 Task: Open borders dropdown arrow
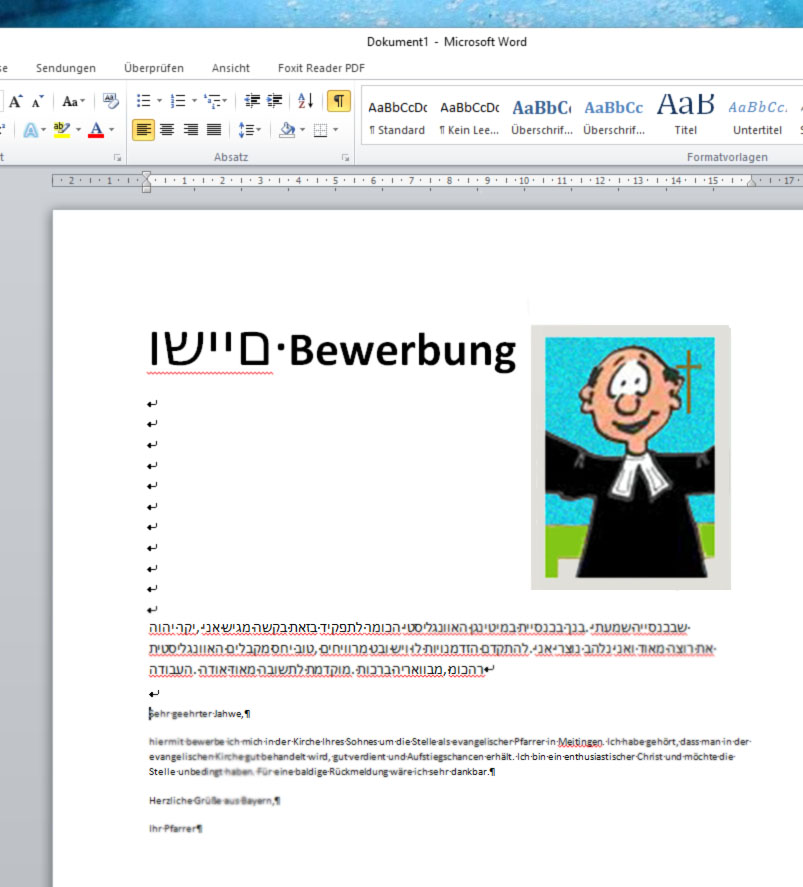336,130
